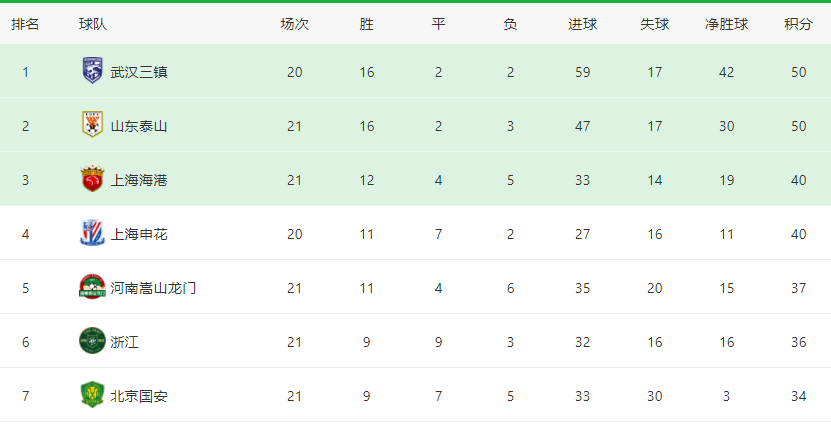Click the 上海申花 team name
The image size is (831, 424).
pyautogui.click(x=139, y=234)
